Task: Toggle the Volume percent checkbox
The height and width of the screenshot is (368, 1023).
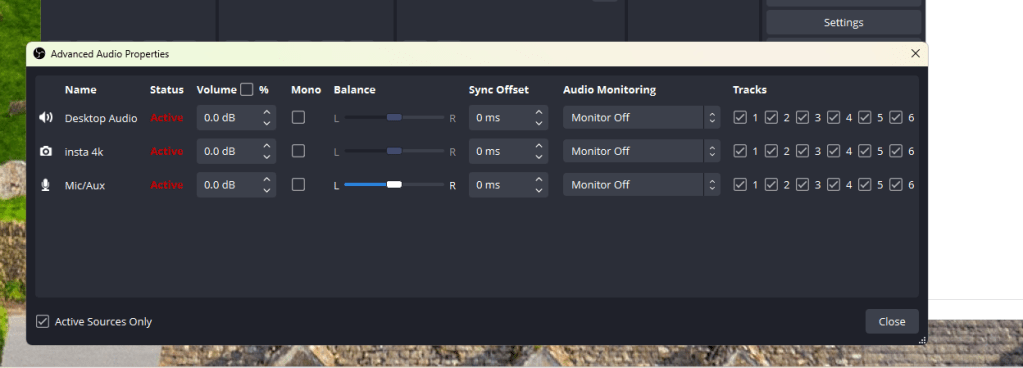Action: [x=247, y=89]
